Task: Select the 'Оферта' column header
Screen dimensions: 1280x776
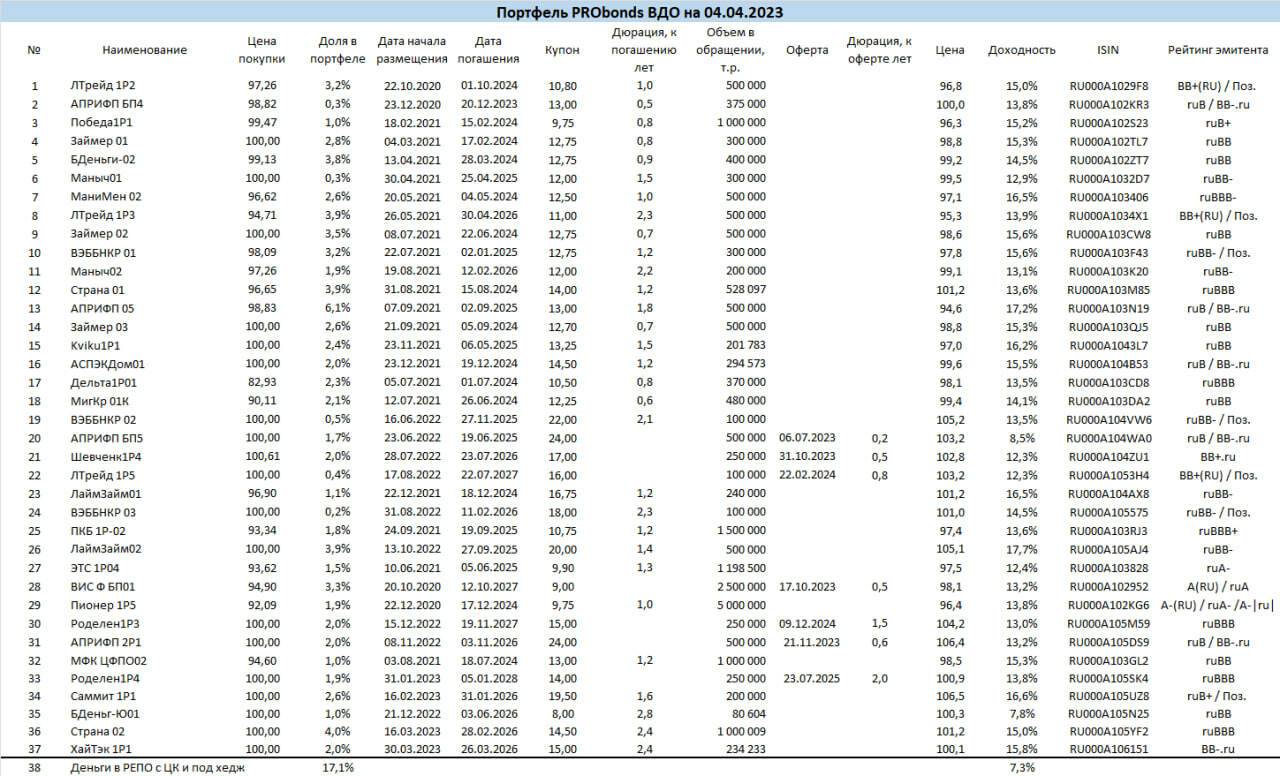Action: click(807, 49)
